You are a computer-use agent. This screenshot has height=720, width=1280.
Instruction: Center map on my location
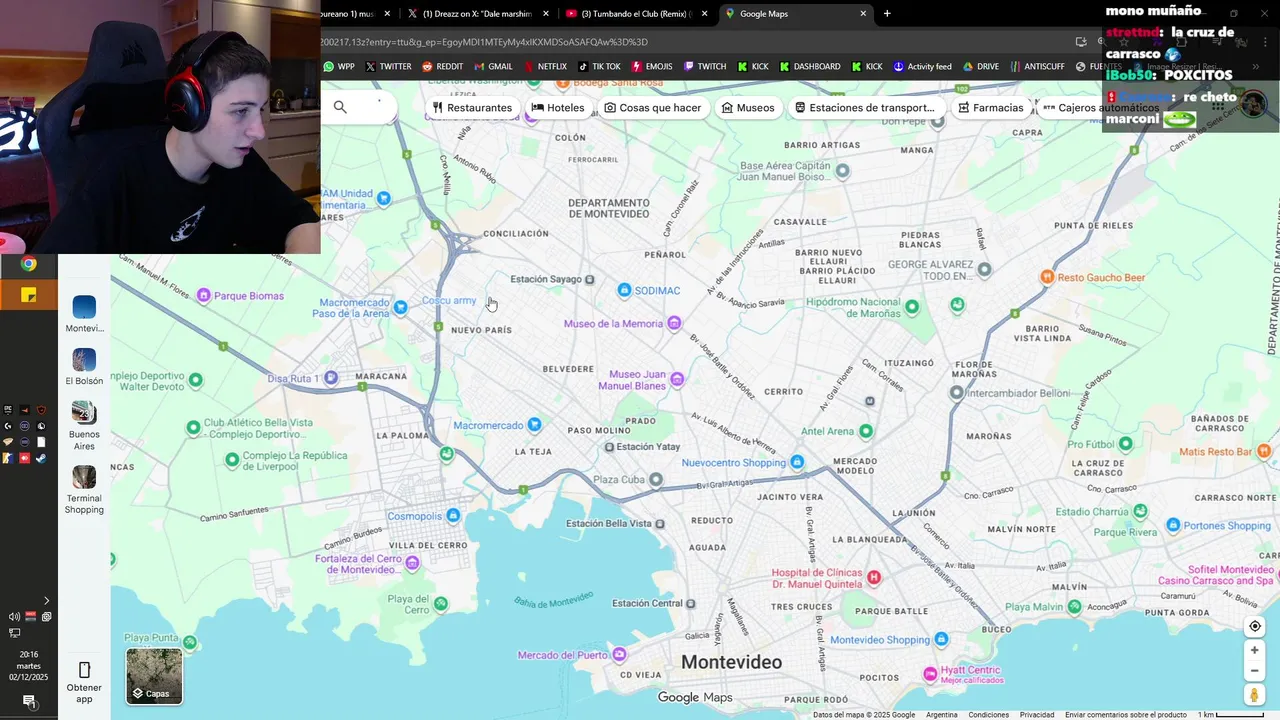coord(1254,627)
